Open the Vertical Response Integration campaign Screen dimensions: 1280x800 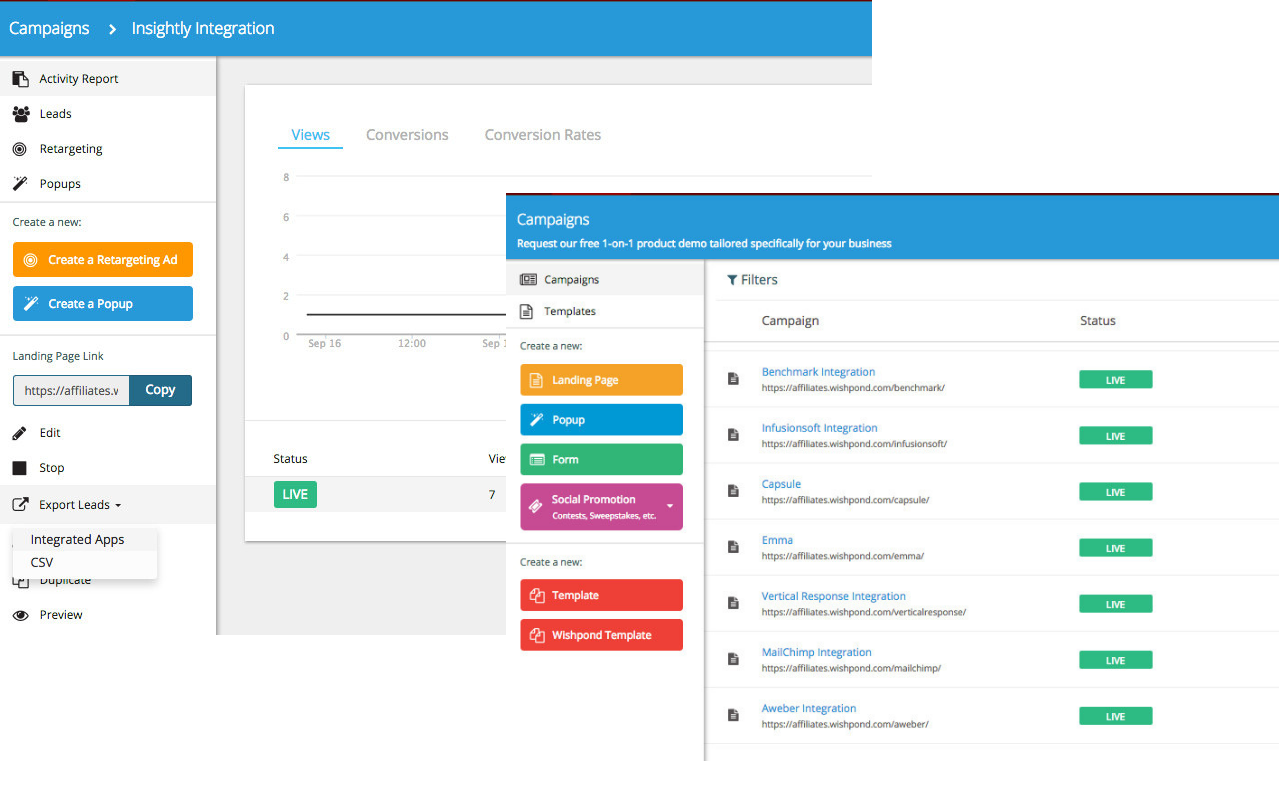point(833,596)
